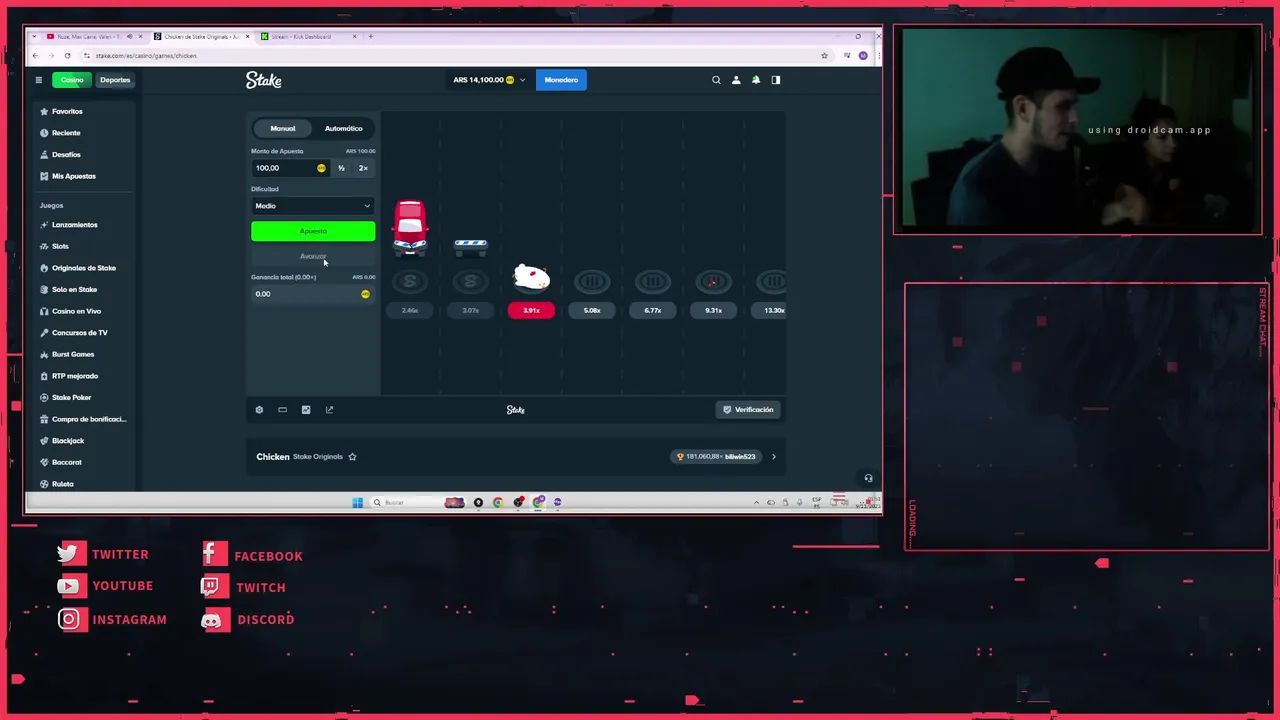Favorite Chicken game with star icon
This screenshot has height=720, width=1280.
[352, 457]
